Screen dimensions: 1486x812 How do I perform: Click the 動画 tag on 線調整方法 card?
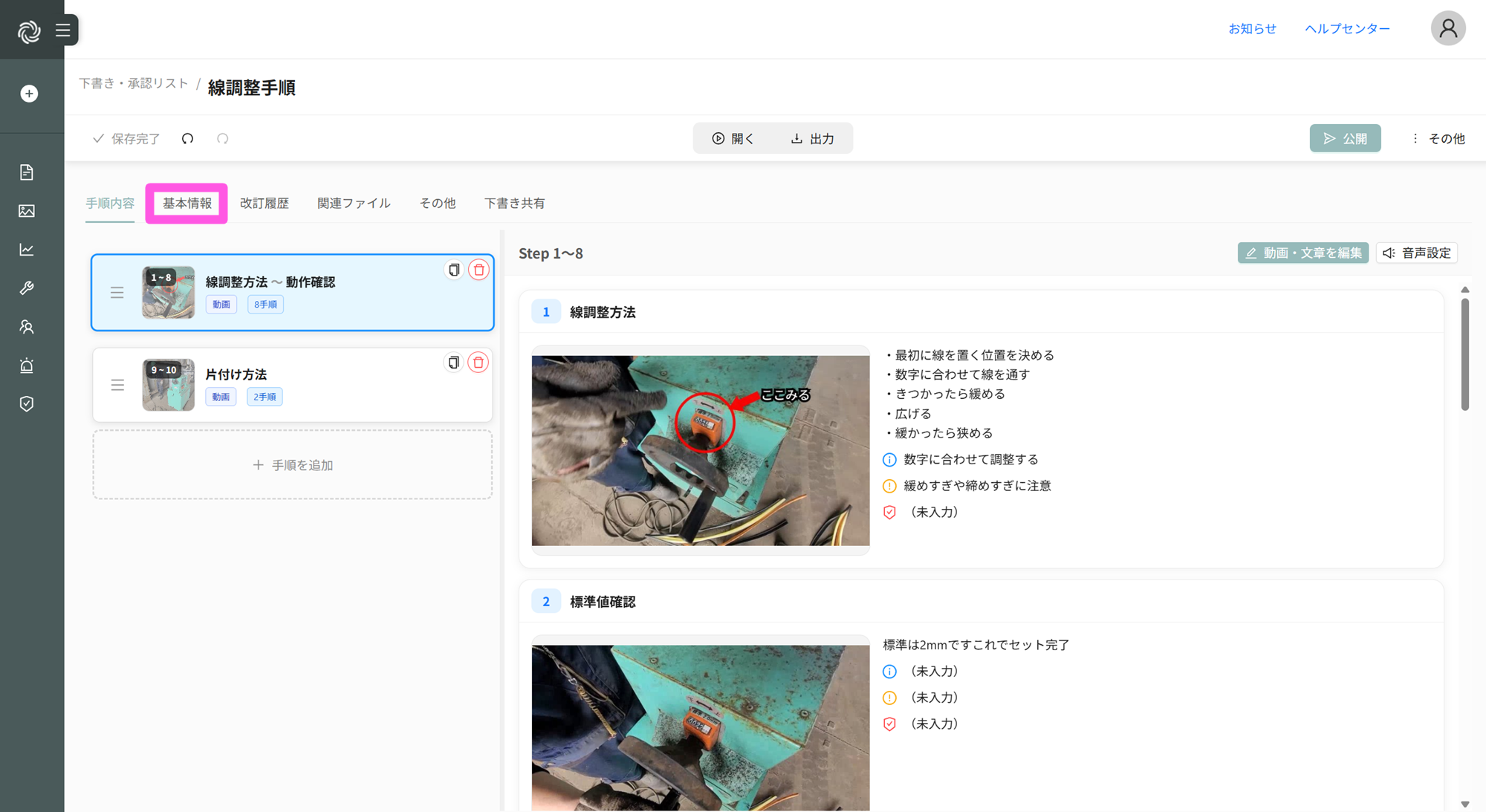[221, 305]
